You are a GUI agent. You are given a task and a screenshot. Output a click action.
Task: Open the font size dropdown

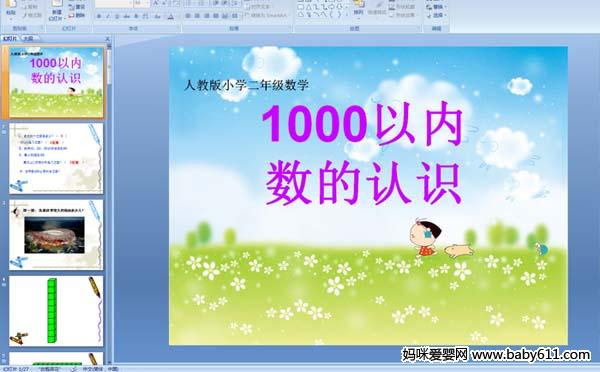coord(147,3)
